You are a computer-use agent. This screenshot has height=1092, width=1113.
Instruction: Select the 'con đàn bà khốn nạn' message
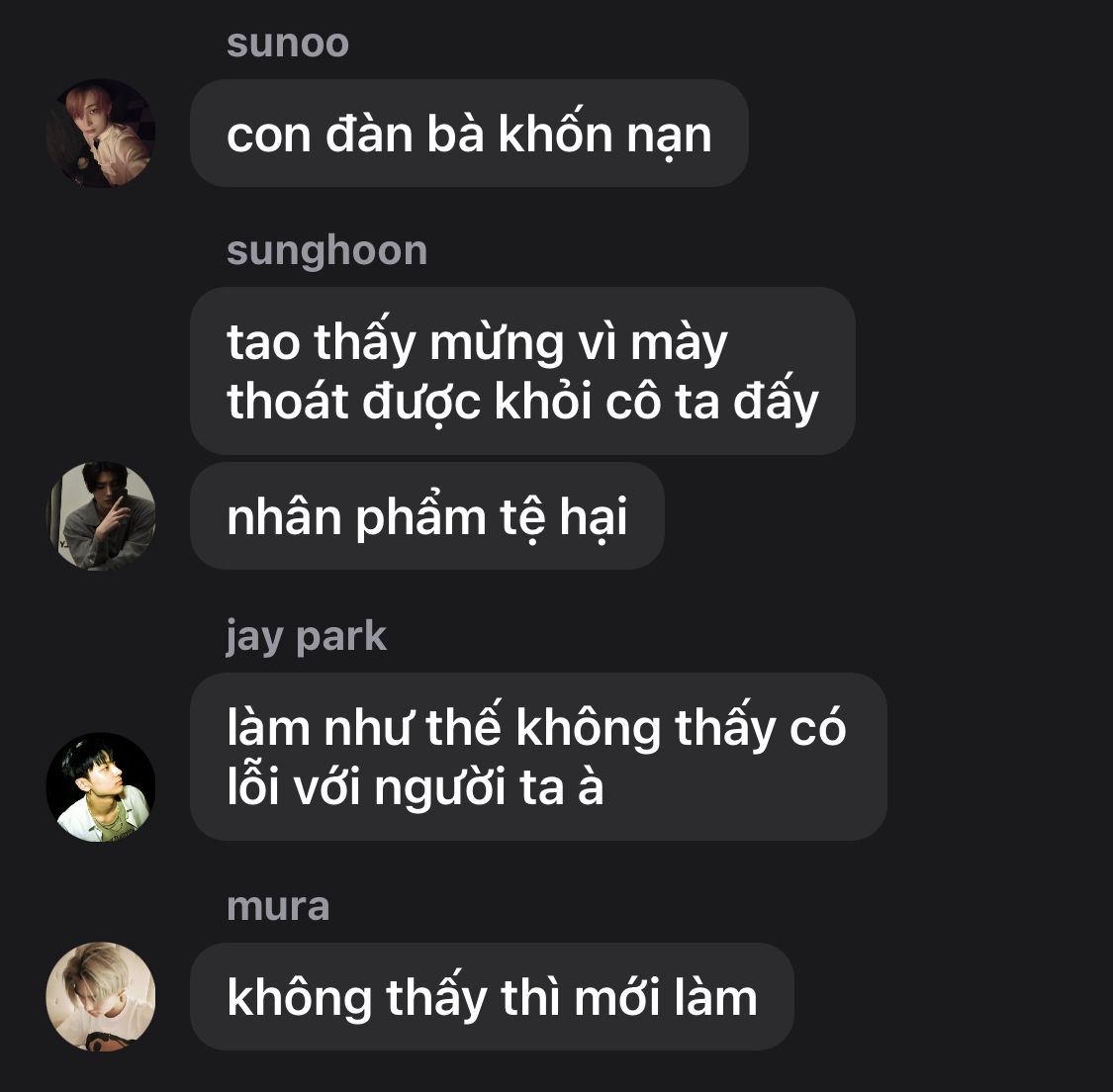pos(469,134)
